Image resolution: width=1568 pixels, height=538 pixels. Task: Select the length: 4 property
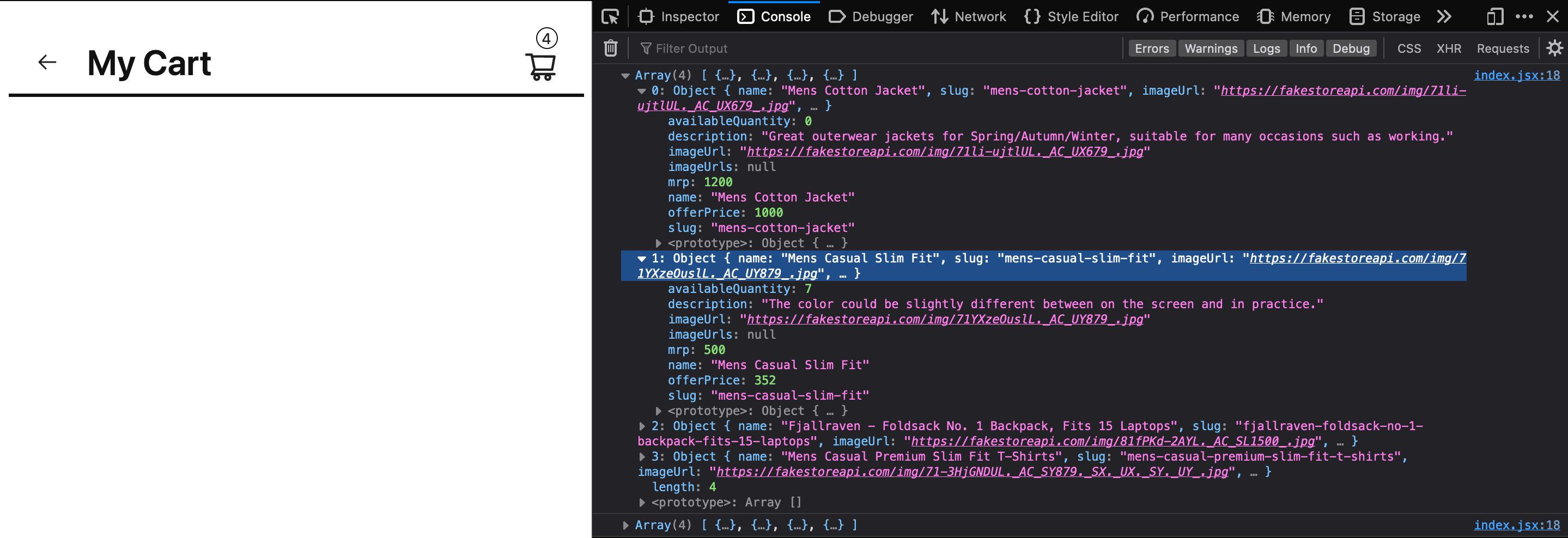(684, 487)
